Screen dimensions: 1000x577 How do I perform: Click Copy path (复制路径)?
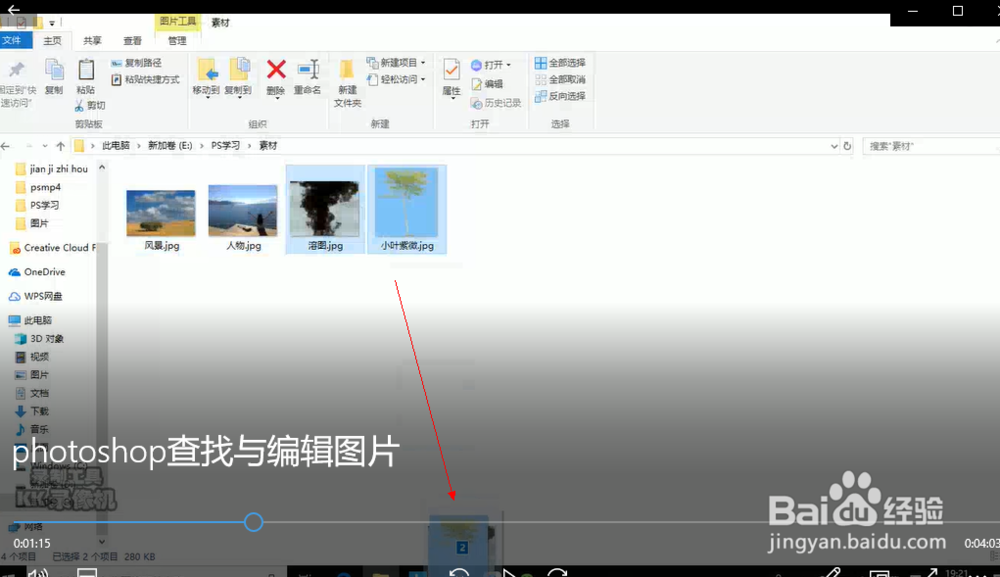point(136,62)
